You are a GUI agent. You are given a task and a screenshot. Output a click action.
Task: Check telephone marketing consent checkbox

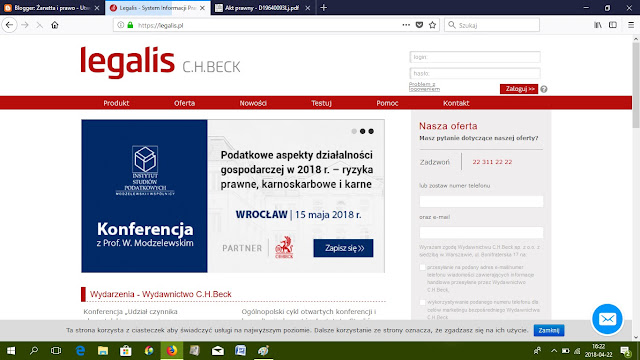[x=422, y=302]
